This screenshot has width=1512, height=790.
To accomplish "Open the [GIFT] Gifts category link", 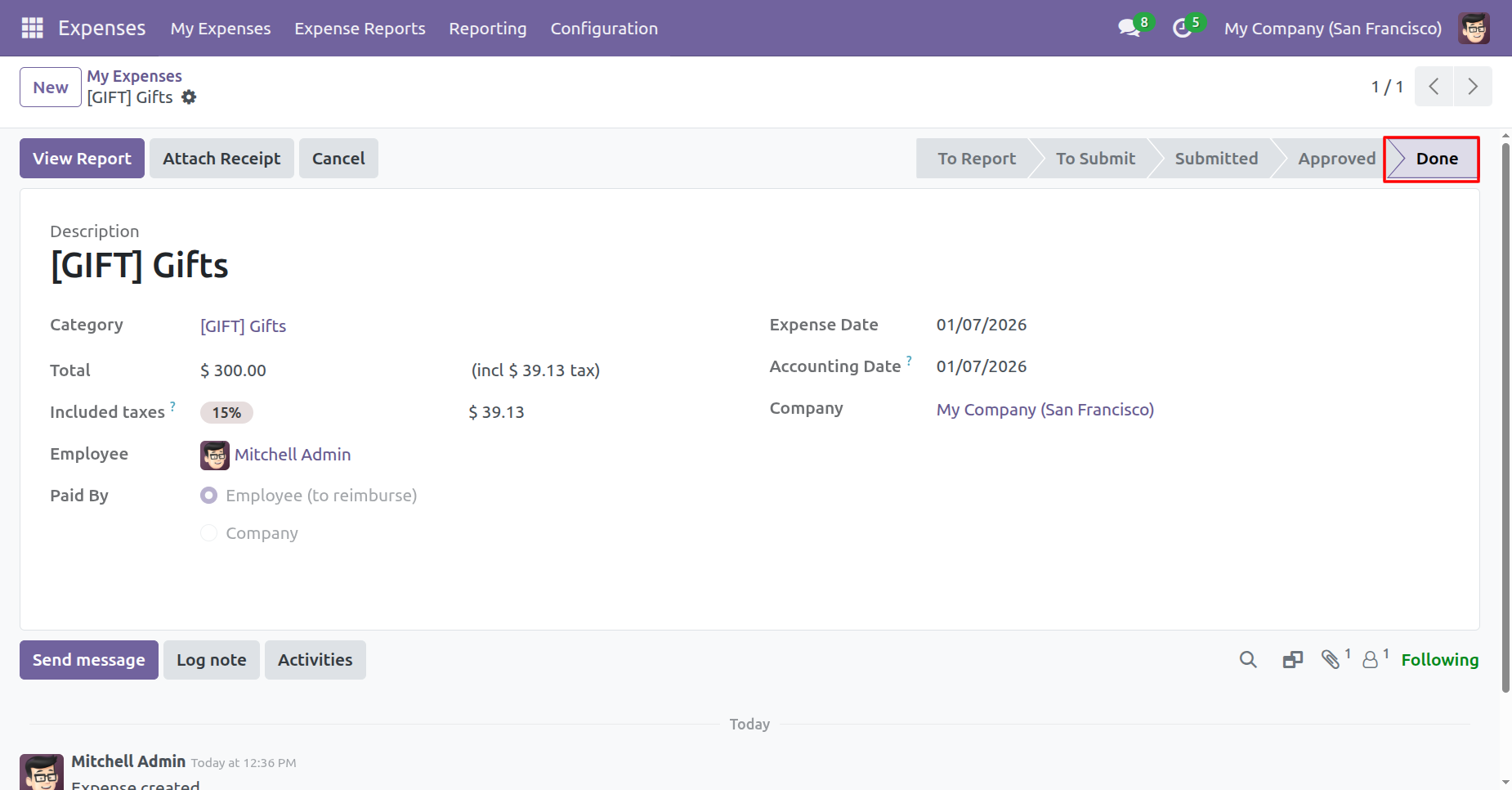I will [243, 326].
